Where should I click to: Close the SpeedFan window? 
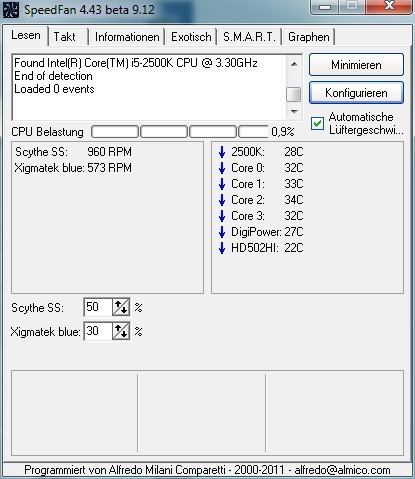pos(389,6)
